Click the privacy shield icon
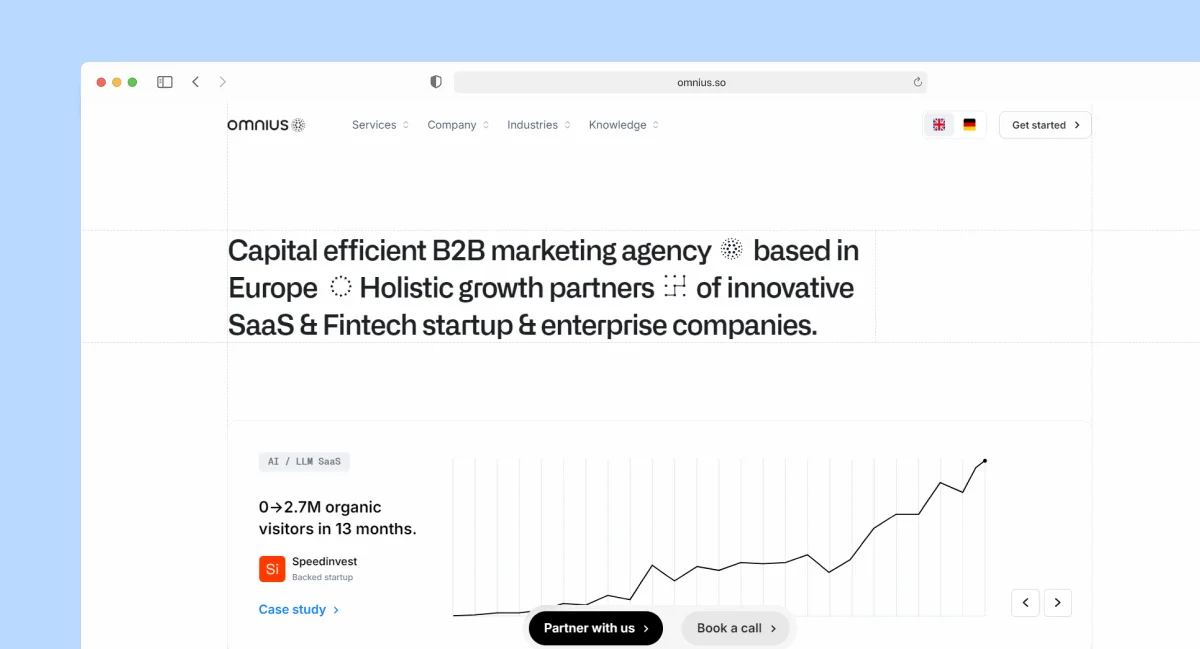Viewport: 1200px width, 649px height. (x=436, y=82)
